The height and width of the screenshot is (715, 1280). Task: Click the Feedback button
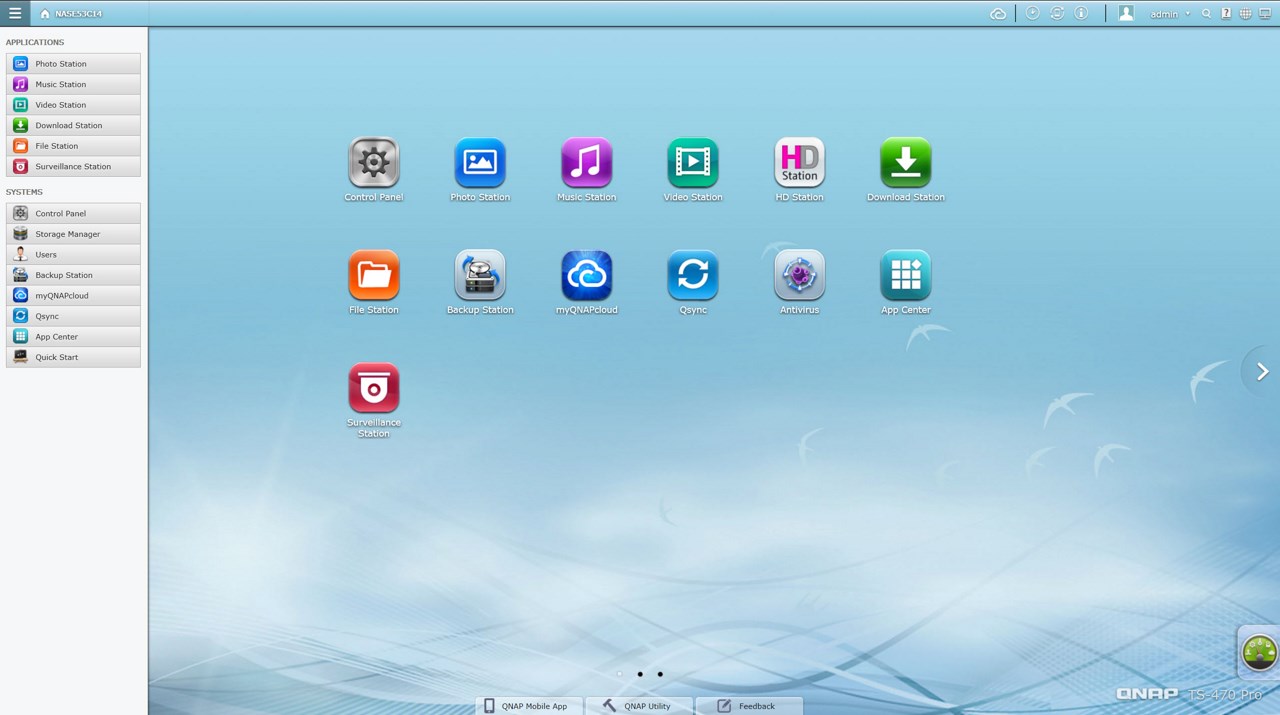[749, 706]
